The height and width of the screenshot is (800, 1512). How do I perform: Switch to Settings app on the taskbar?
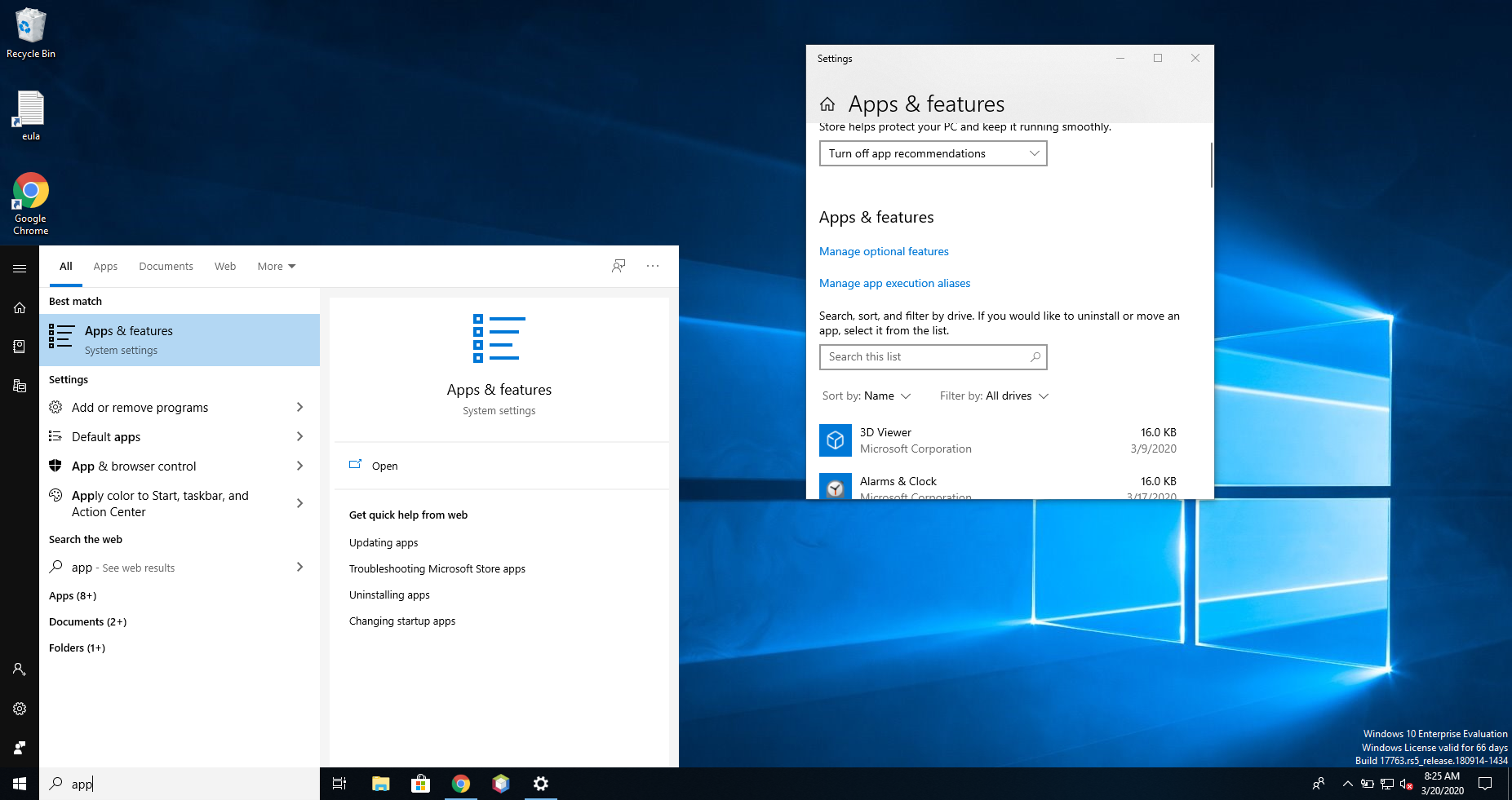point(541,784)
